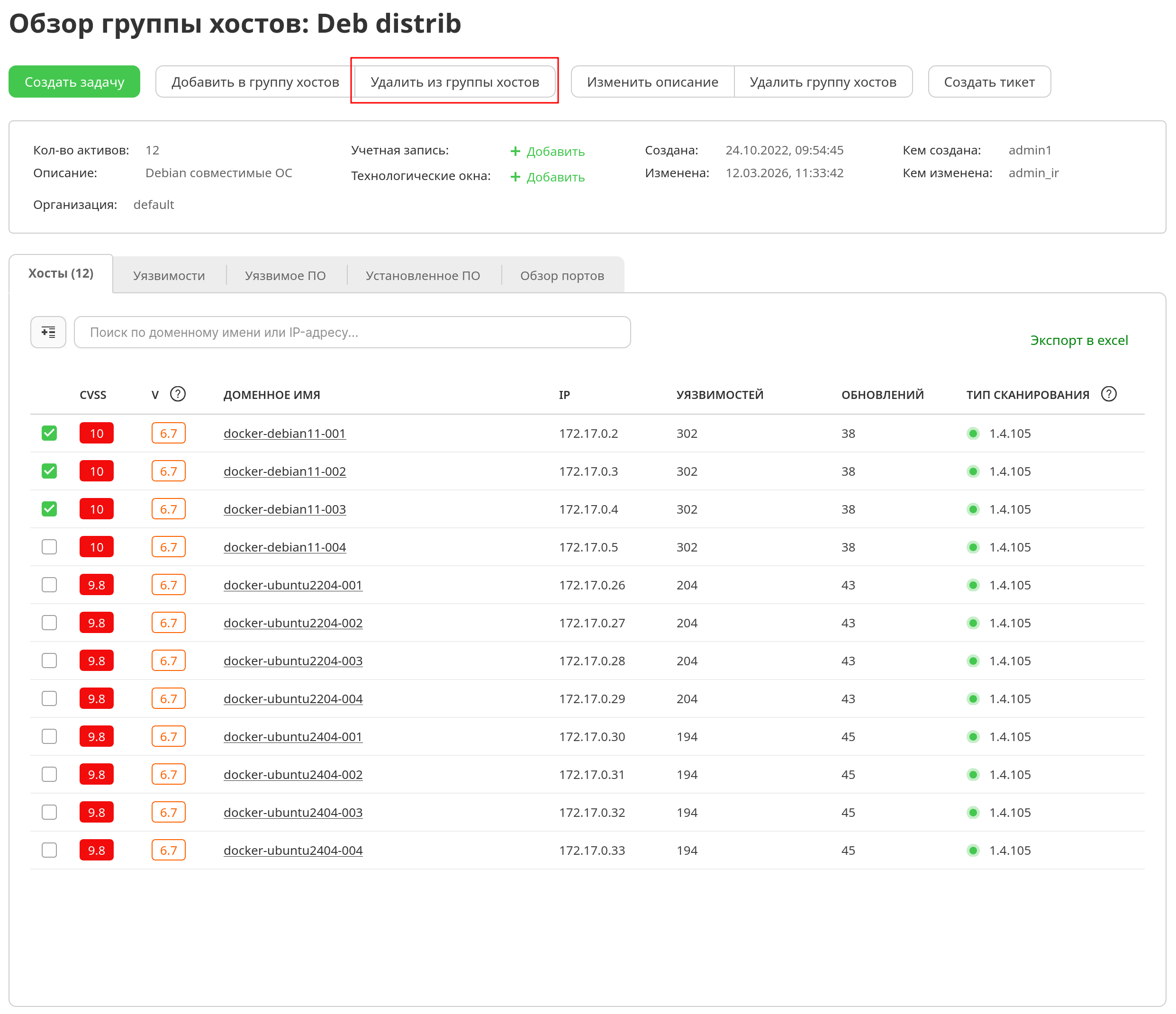Click the description text Debian совместимые ОС
1176x1014 pixels.
point(218,173)
